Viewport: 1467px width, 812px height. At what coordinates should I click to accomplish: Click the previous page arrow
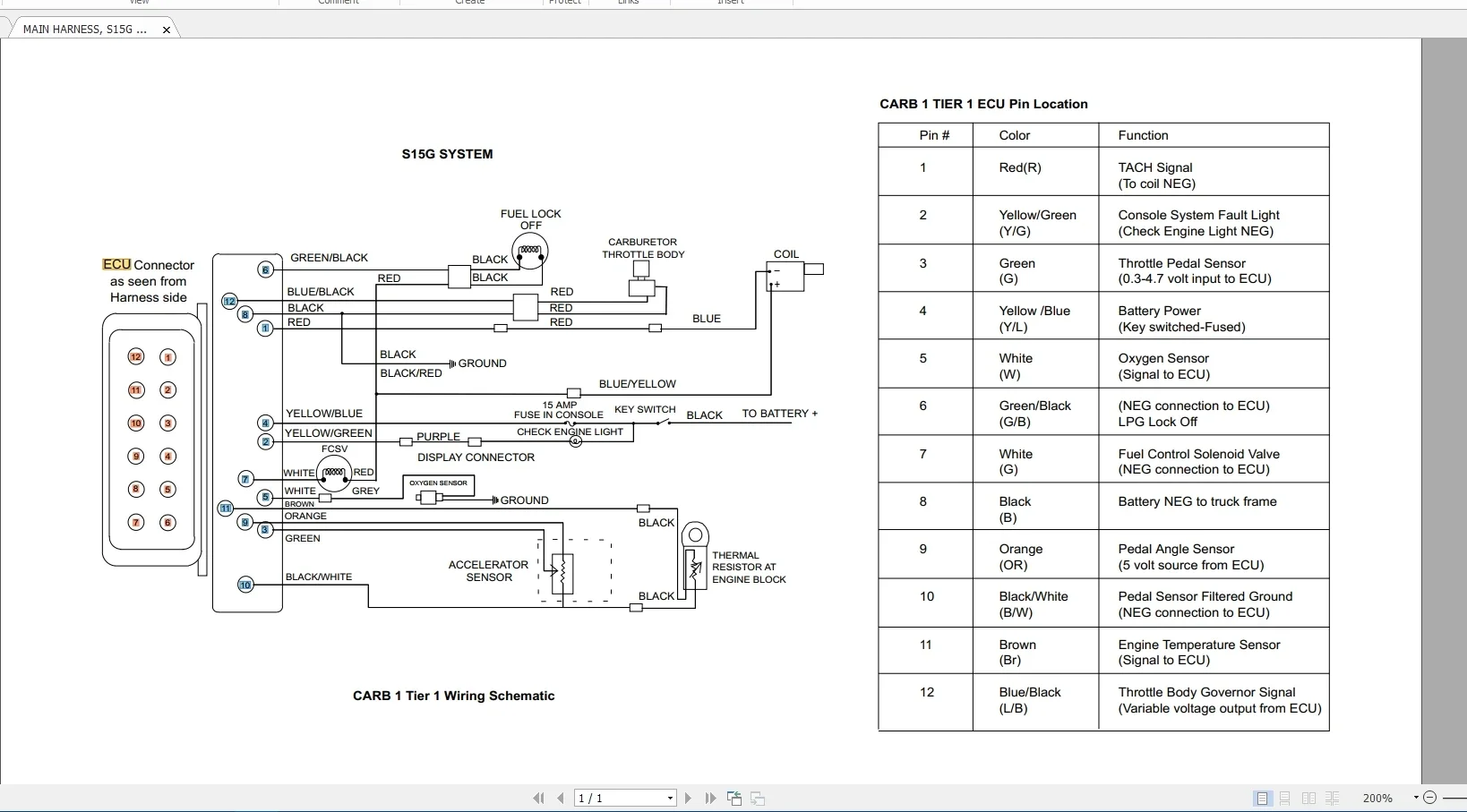(561, 799)
